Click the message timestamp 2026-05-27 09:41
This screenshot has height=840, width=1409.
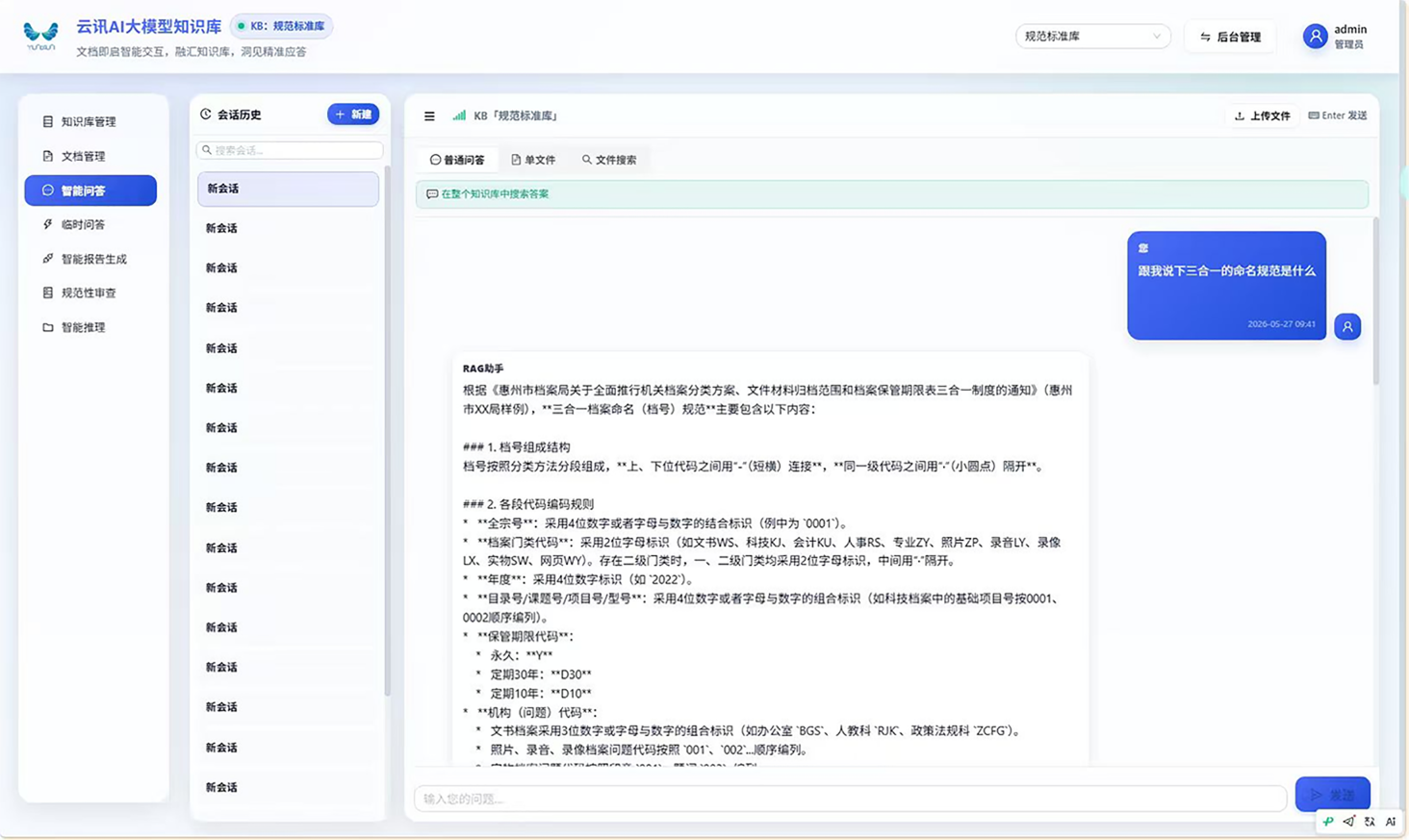coord(1281,324)
